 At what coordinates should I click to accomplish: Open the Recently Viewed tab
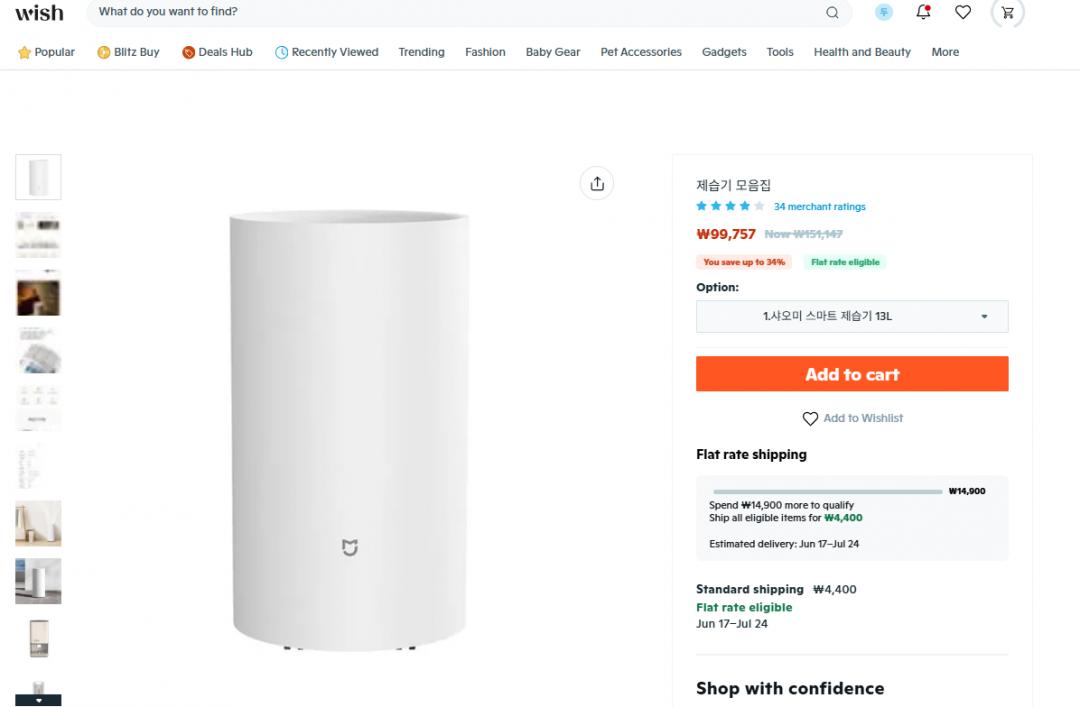point(326,52)
